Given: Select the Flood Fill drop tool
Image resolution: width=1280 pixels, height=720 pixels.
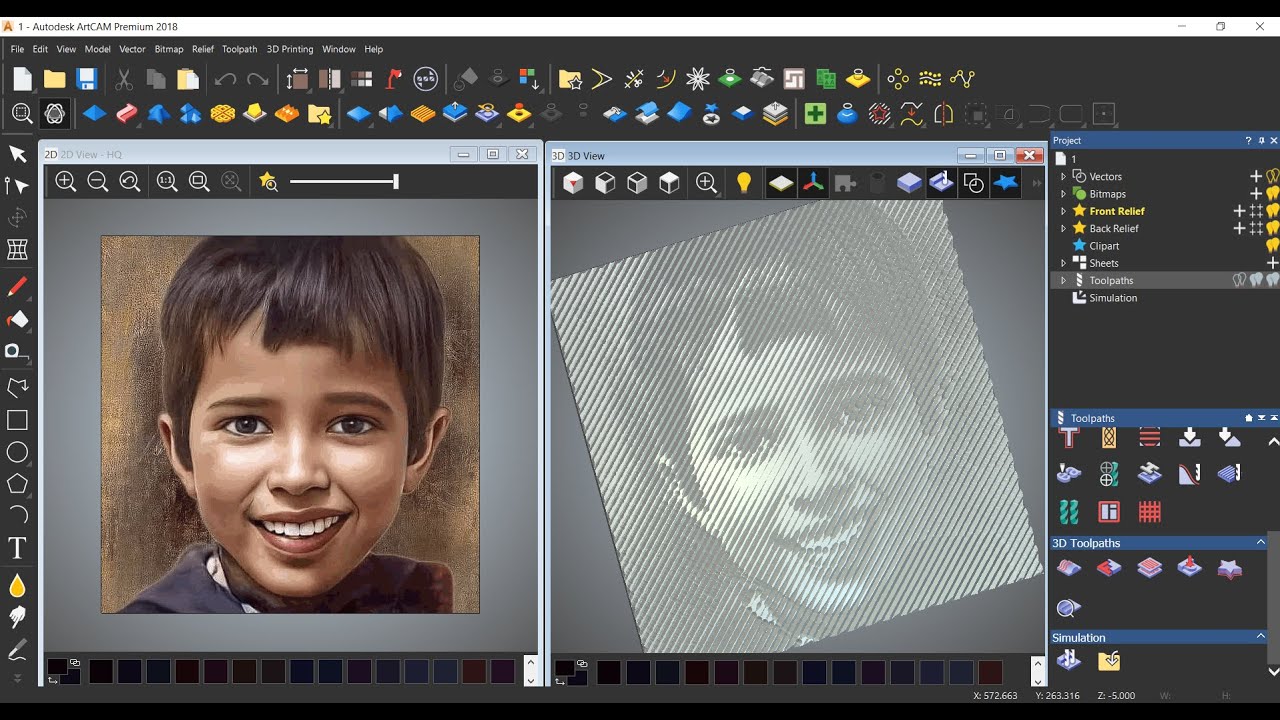Looking at the screenshot, I should click(x=17, y=585).
